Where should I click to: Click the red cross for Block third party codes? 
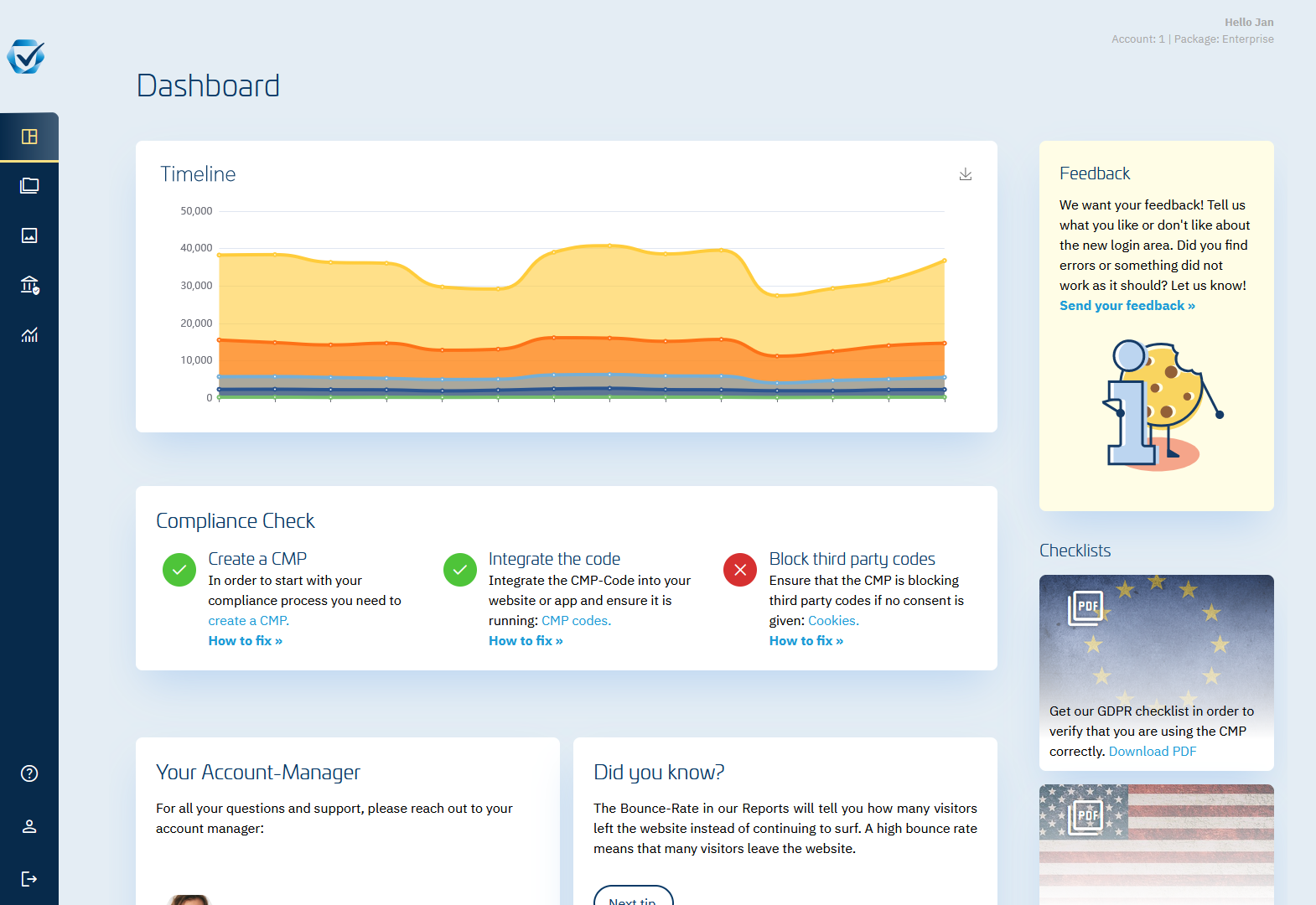(740, 570)
